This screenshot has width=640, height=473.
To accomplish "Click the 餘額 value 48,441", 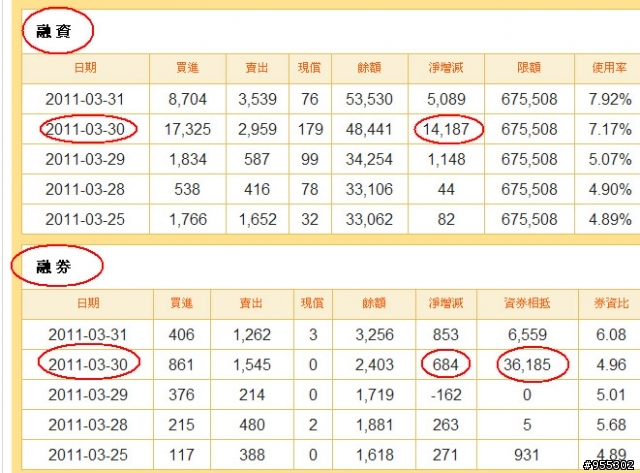I will click(369, 129).
